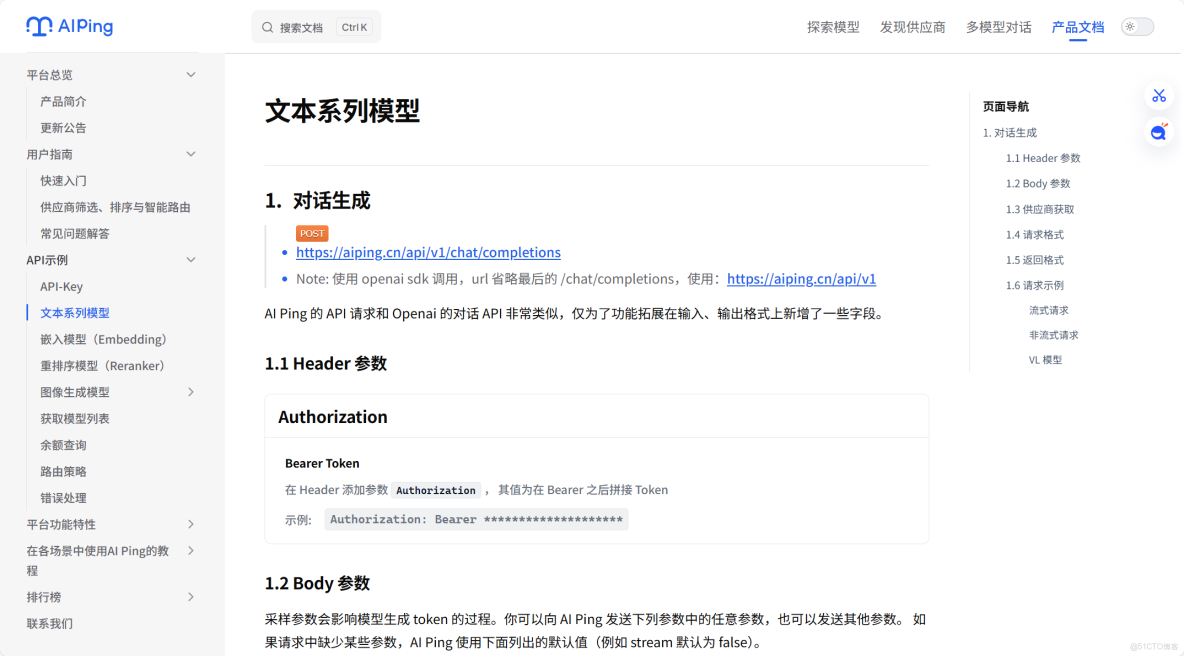Collapse the 平台总览 section chevron
Viewport: 1184px width, 656px height.
tap(191, 74)
